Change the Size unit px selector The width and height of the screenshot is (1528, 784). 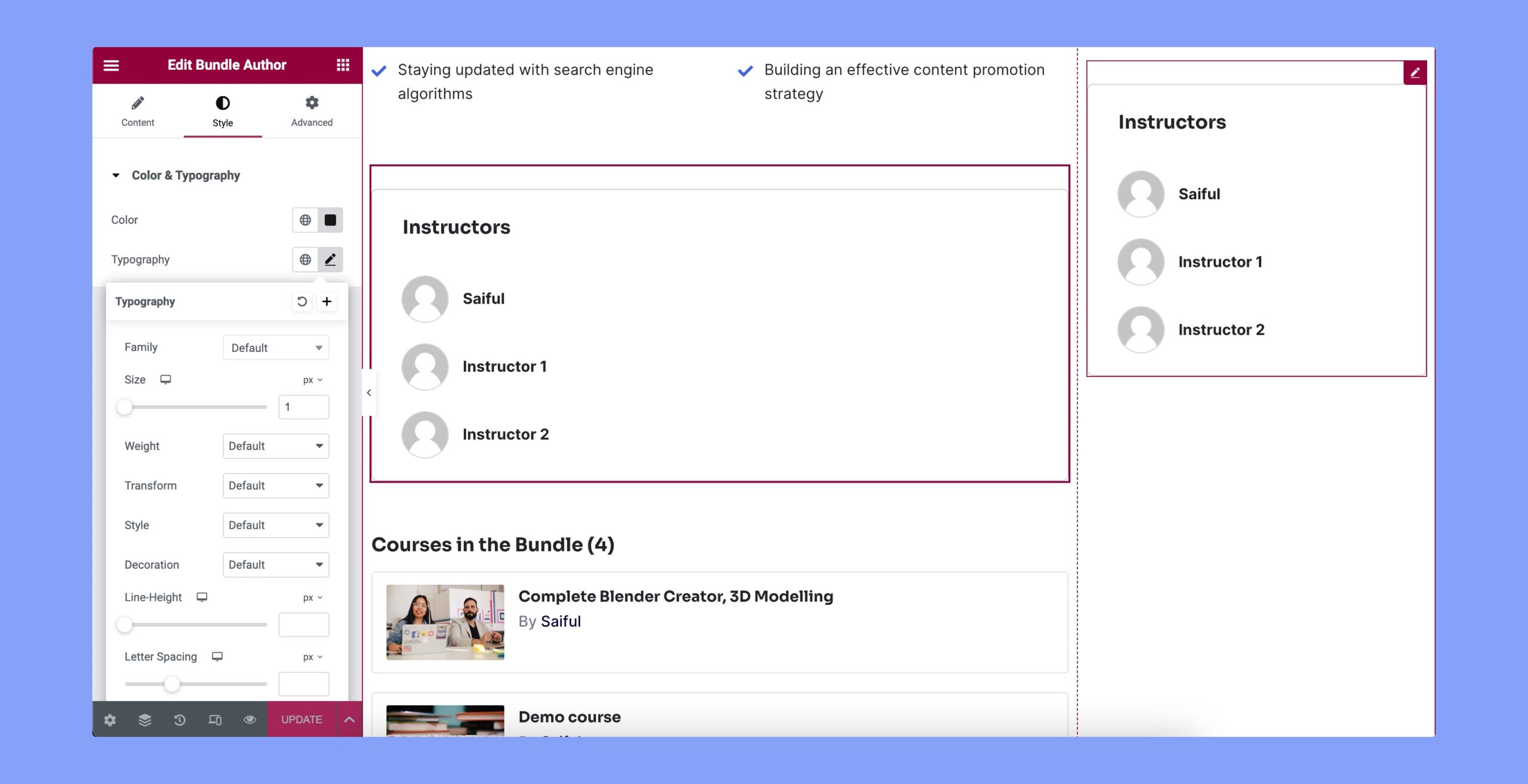pyautogui.click(x=312, y=380)
